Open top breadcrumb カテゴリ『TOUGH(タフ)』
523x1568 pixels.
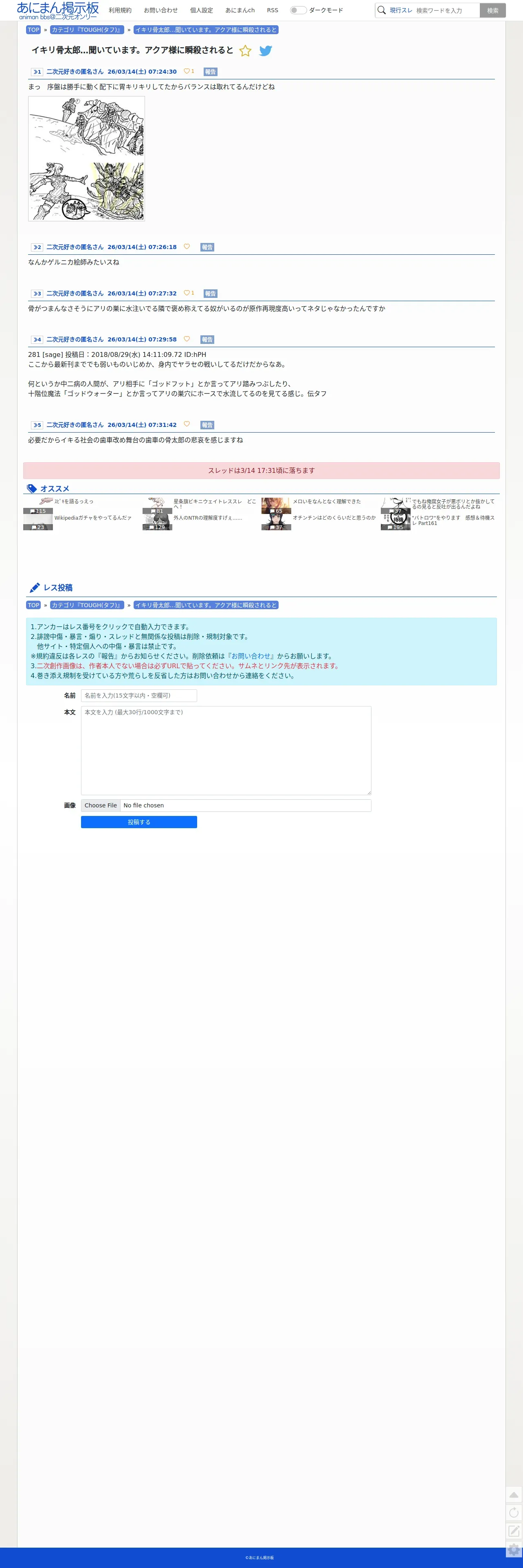[x=87, y=30]
